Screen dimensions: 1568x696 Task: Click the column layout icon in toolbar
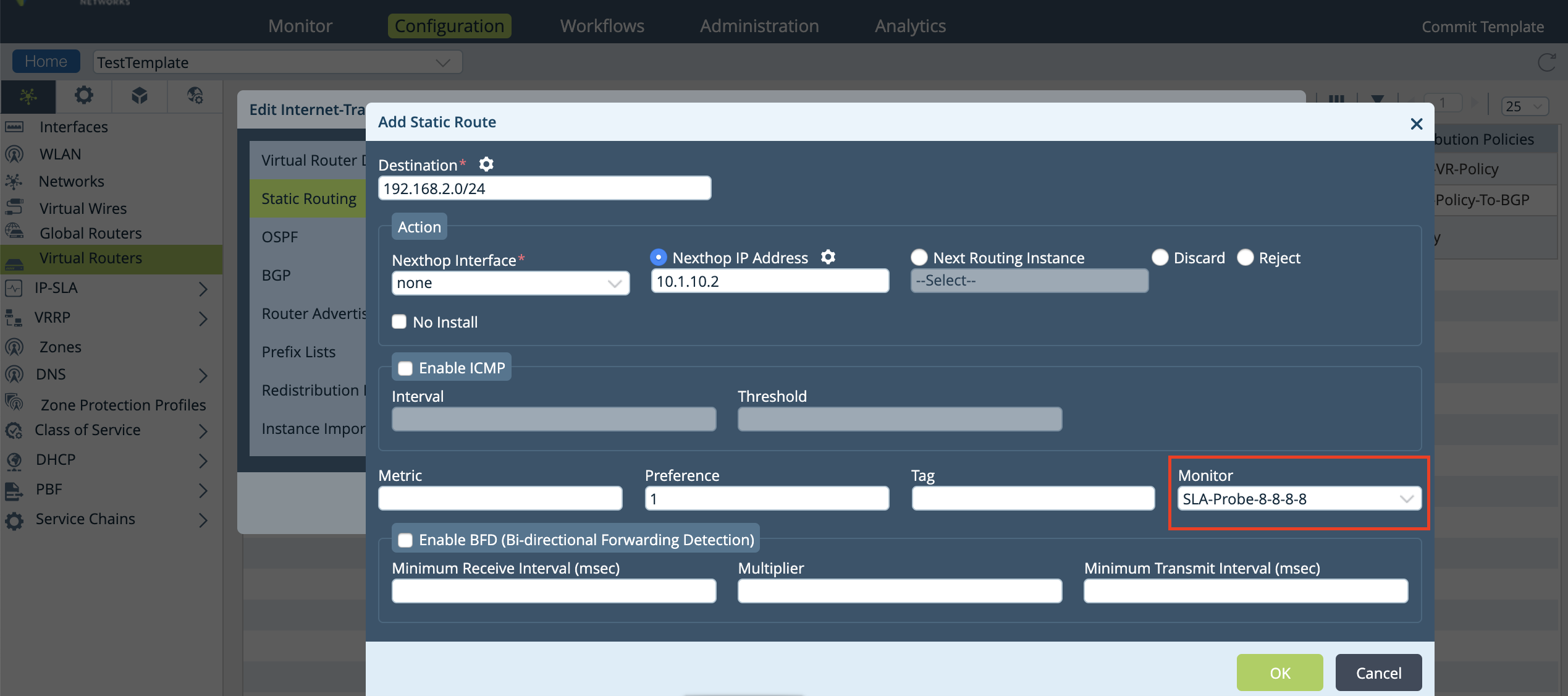[1336, 100]
